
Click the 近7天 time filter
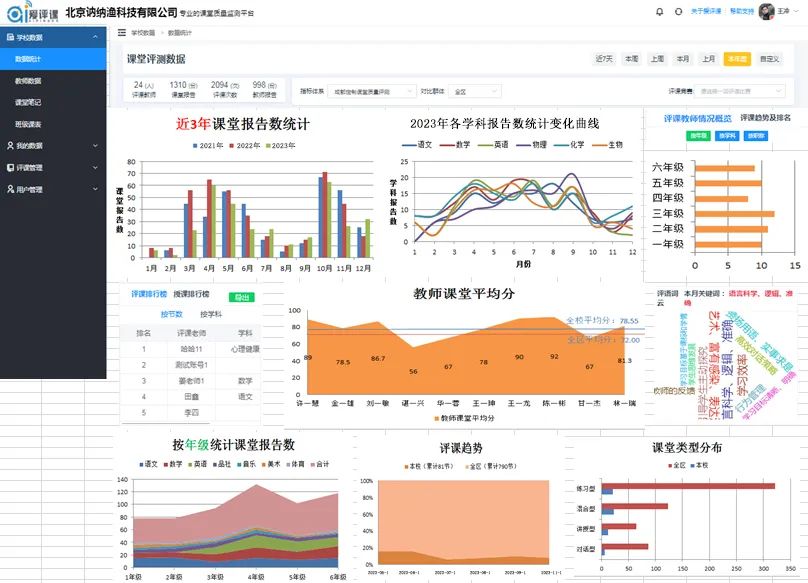click(604, 60)
